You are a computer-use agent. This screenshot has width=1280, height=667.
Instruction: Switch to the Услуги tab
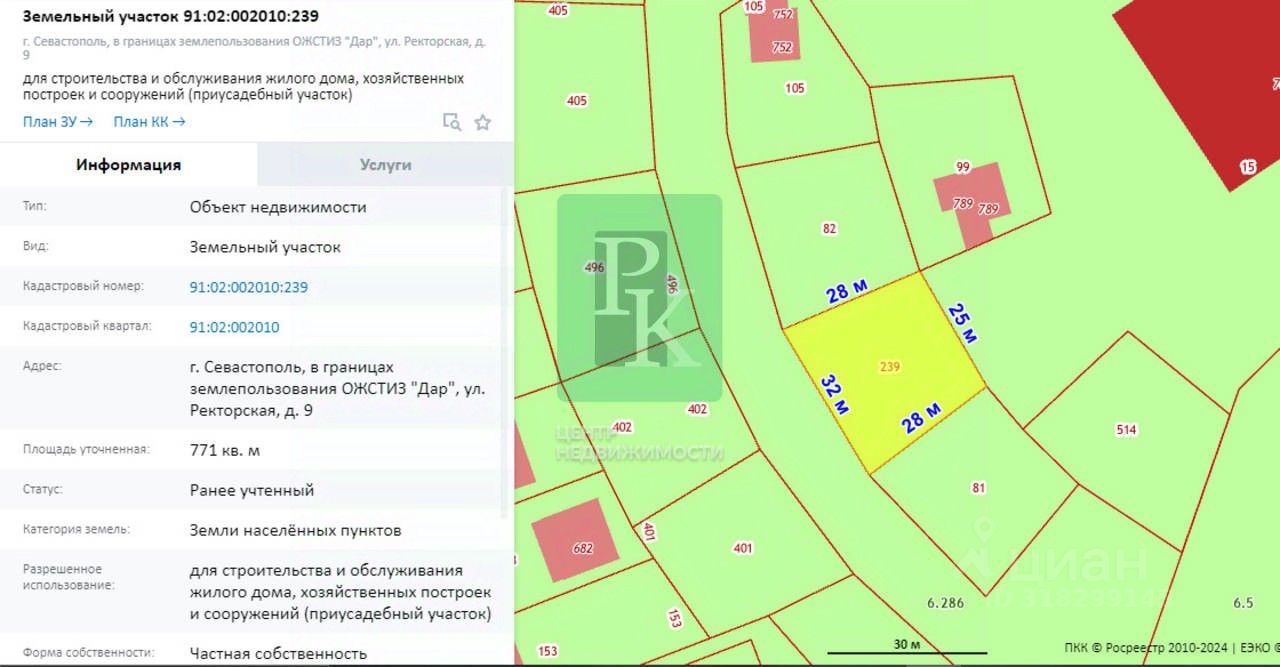coord(385,165)
